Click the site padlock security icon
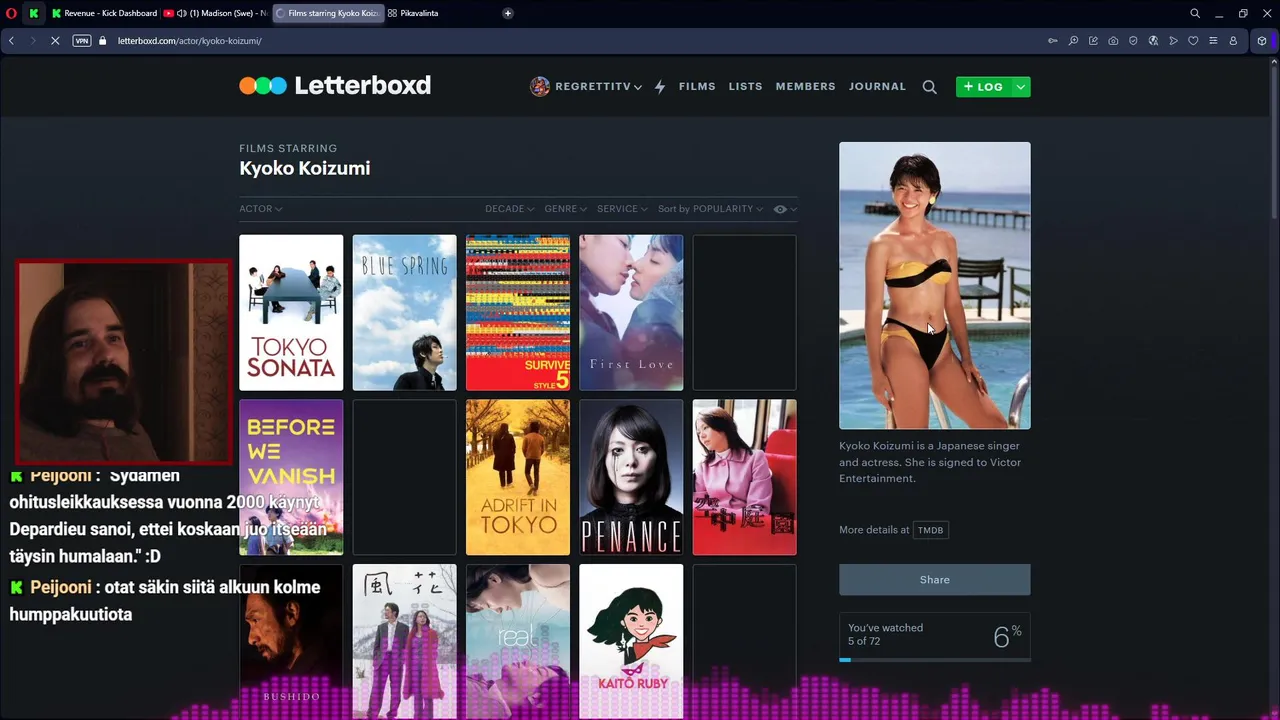 tap(102, 41)
